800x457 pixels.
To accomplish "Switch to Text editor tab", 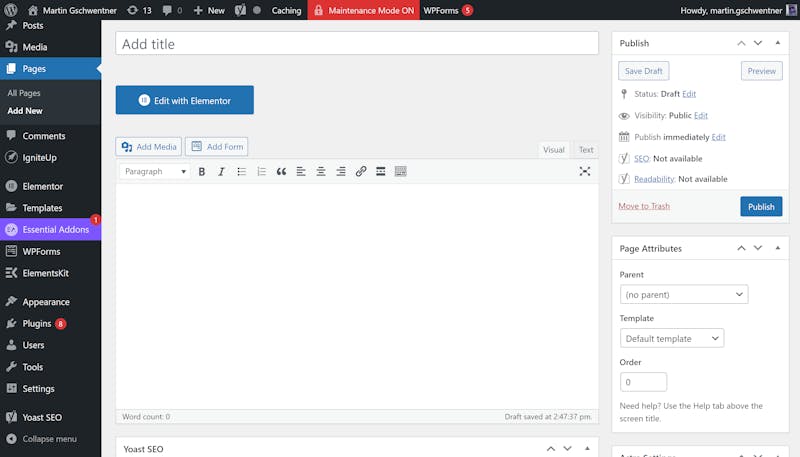I will pyautogui.click(x=586, y=149).
